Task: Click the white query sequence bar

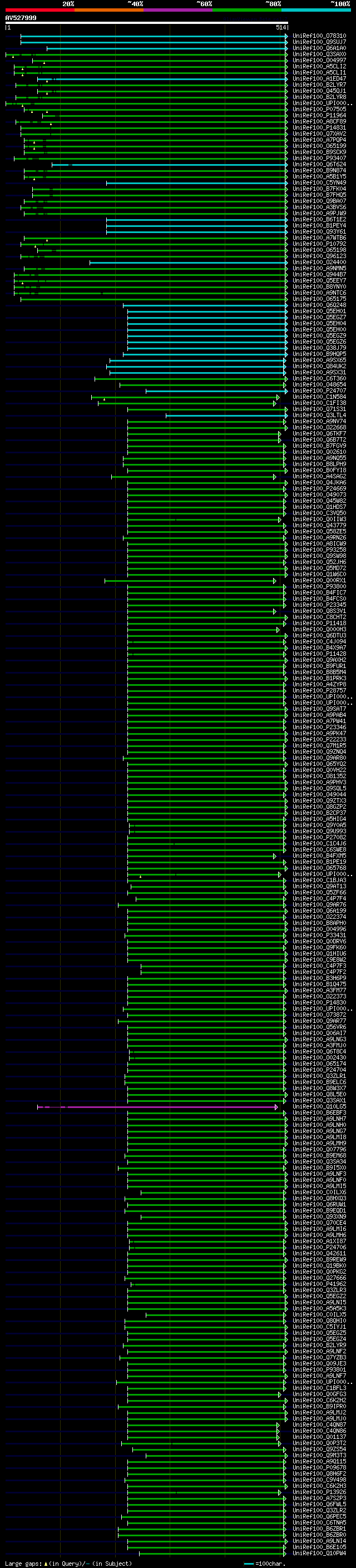Action: click(147, 22)
